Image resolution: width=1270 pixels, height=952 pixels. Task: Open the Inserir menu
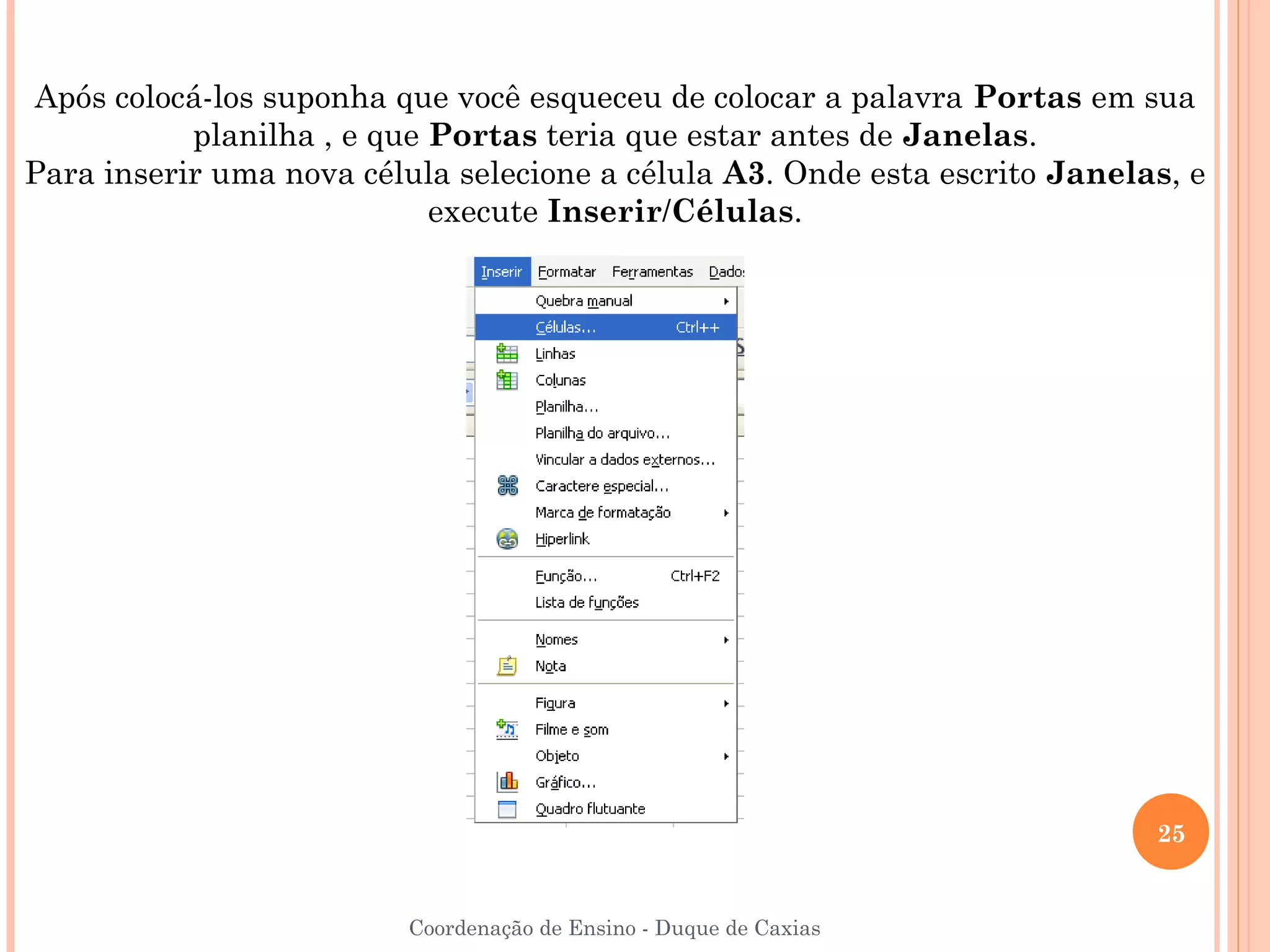point(502,271)
